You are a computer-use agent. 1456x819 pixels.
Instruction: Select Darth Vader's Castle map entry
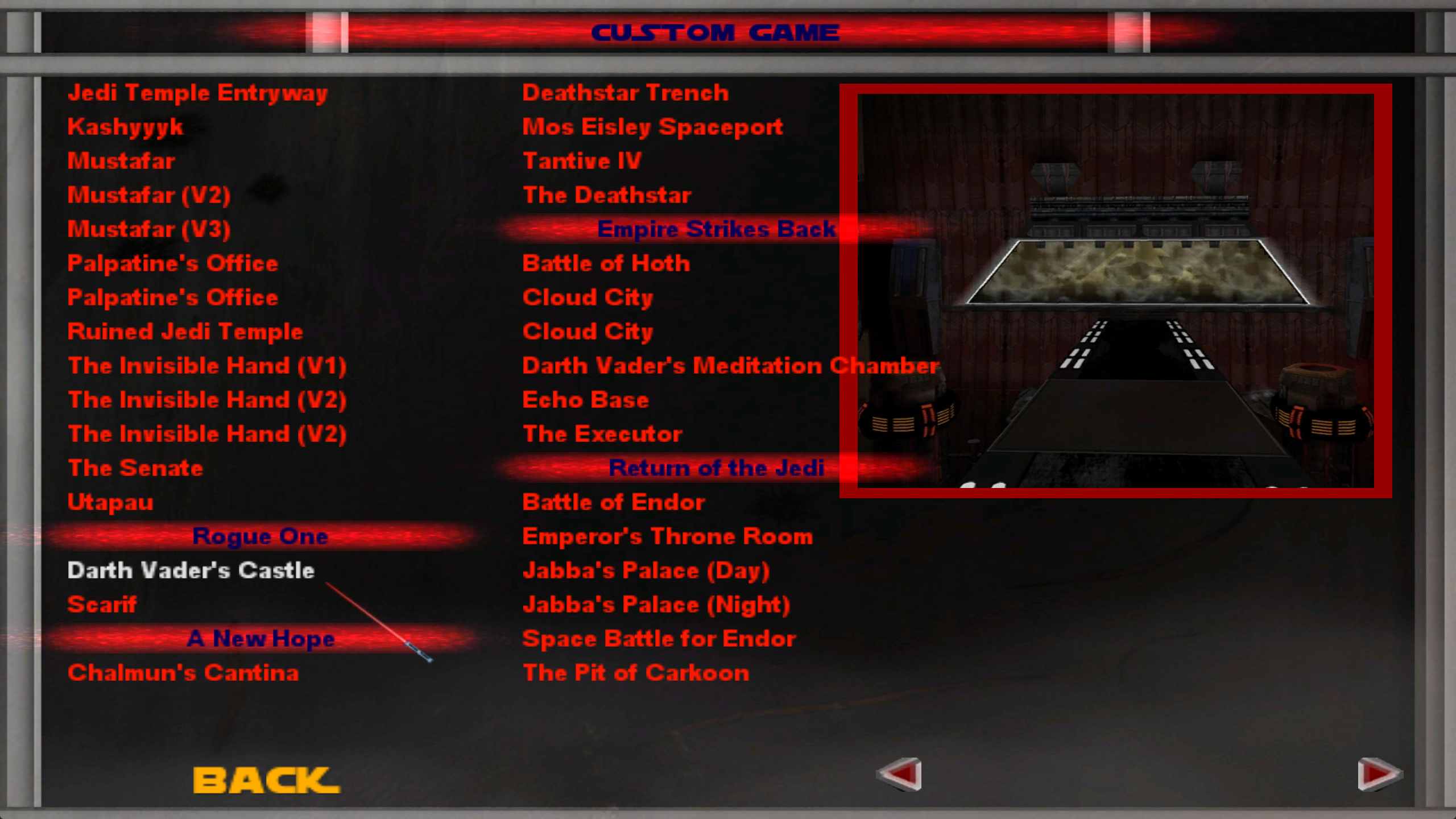pyautogui.click(x=190, y=569)
